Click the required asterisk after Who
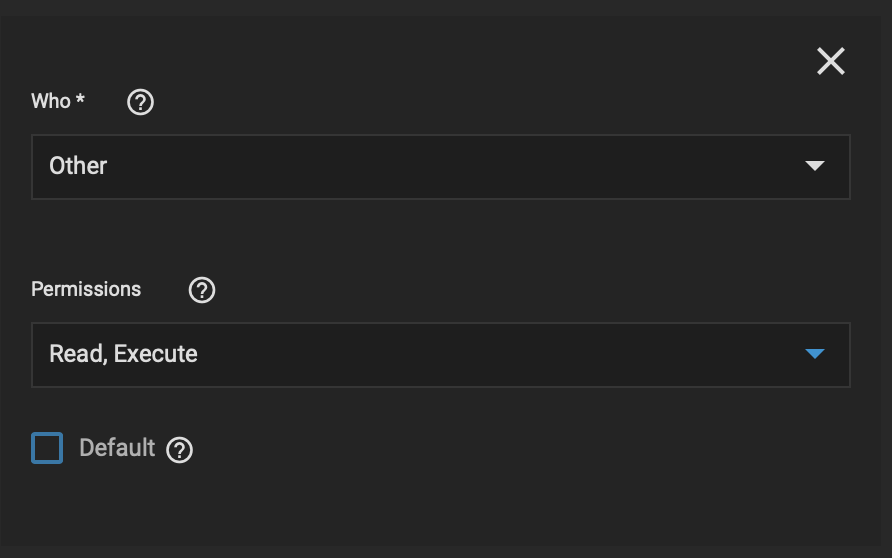892x558 pixels. 80,99
